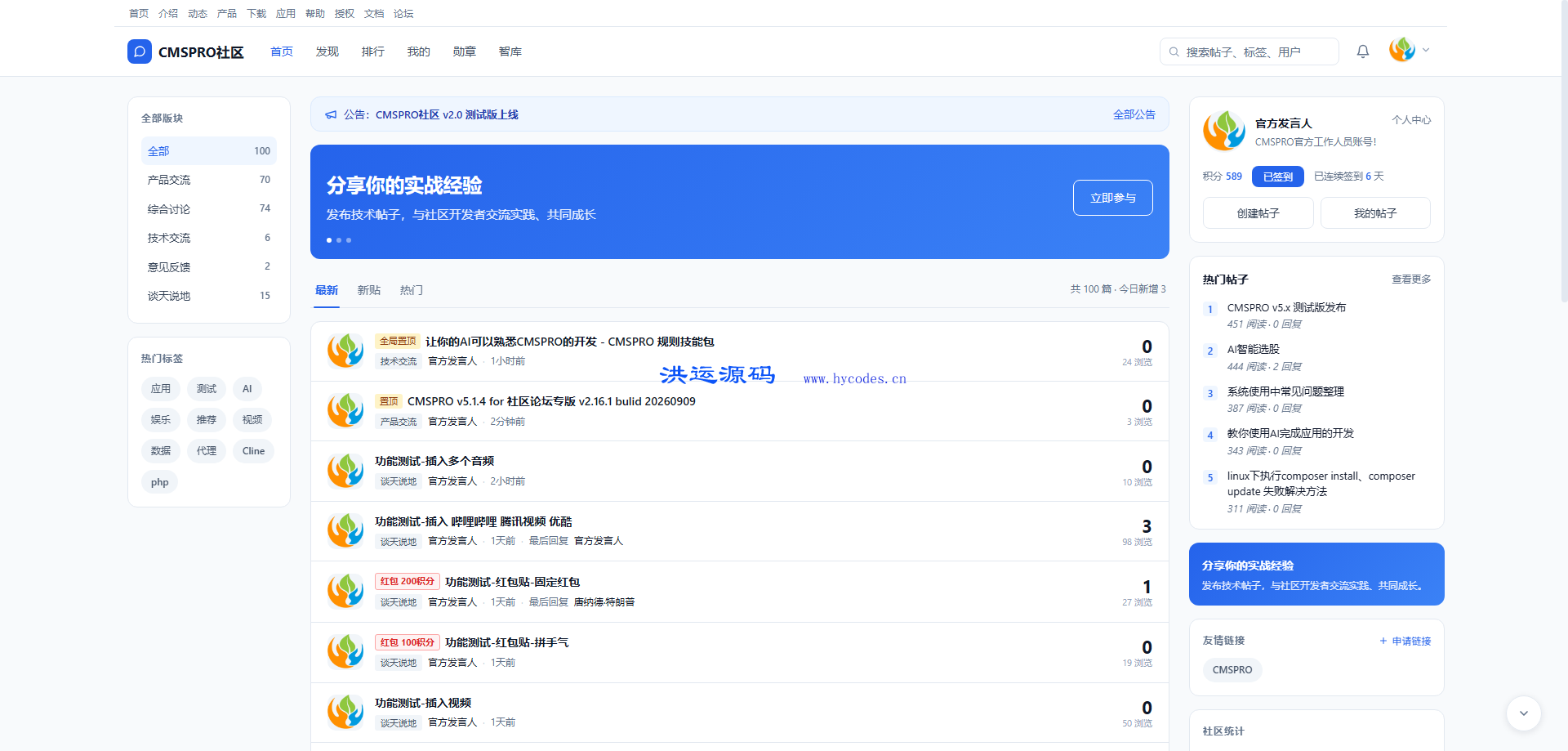Click the third carousel dot on banner
This screenshot has width=1568, height=751.
tap(349, 240)
